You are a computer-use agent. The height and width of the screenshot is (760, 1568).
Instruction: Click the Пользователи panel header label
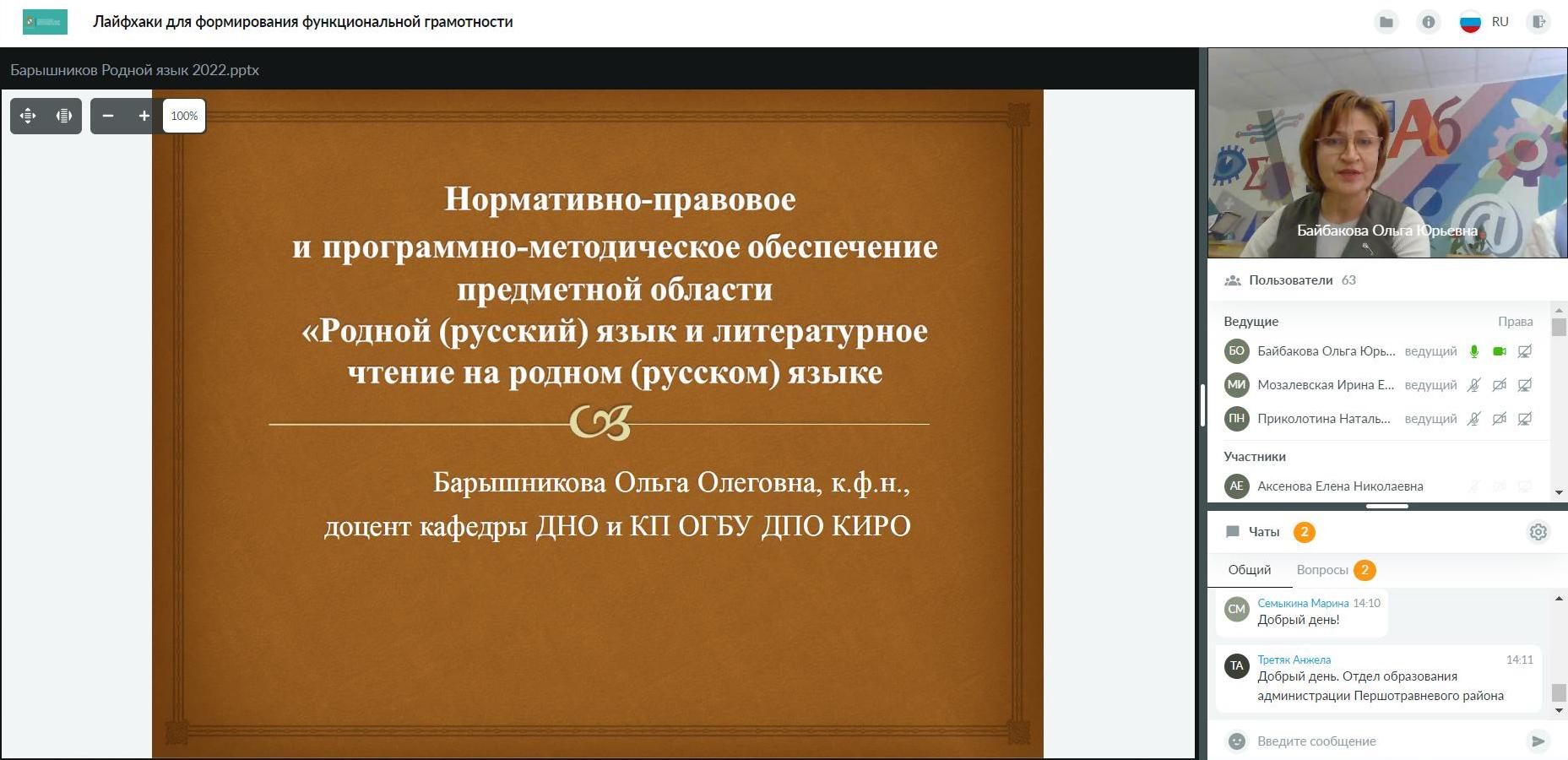coord(1290,280)
